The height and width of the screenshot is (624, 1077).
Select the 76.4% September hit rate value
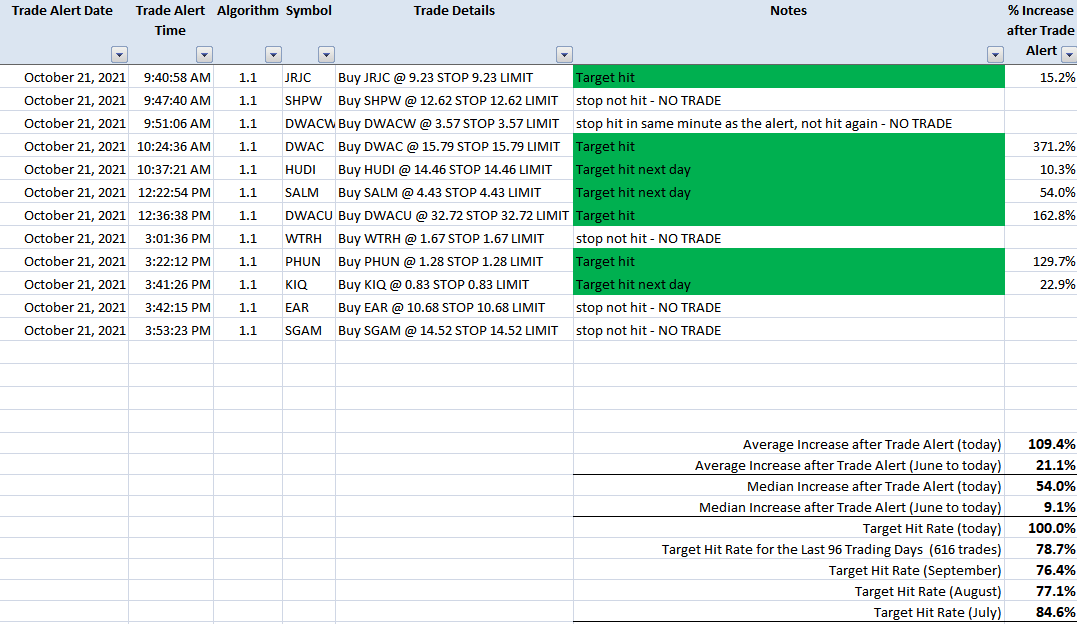(1041, 570)
